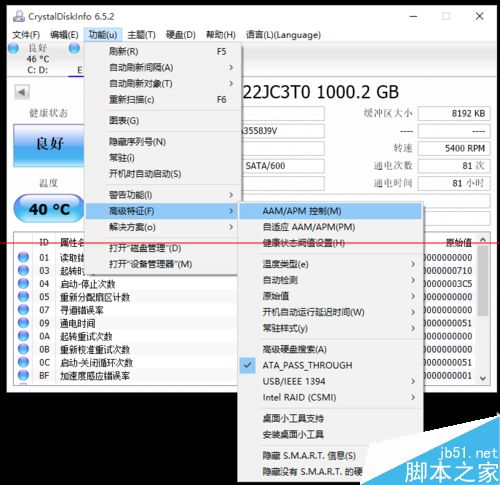500x485 pixels.
Task: Click the 40 °C temperature button
Action: (49, 209)
